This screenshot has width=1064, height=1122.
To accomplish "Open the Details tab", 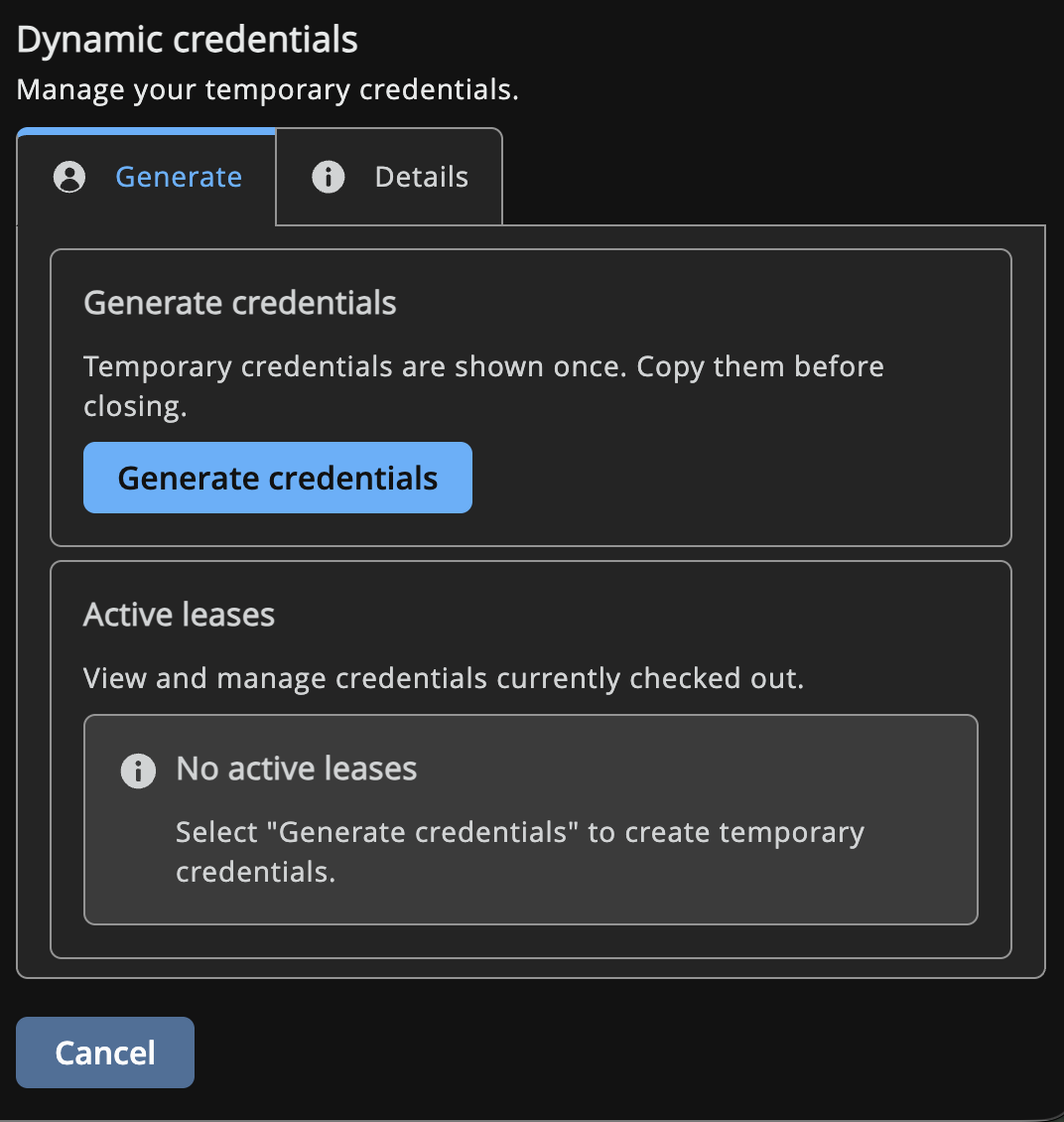I will (389, 177).
